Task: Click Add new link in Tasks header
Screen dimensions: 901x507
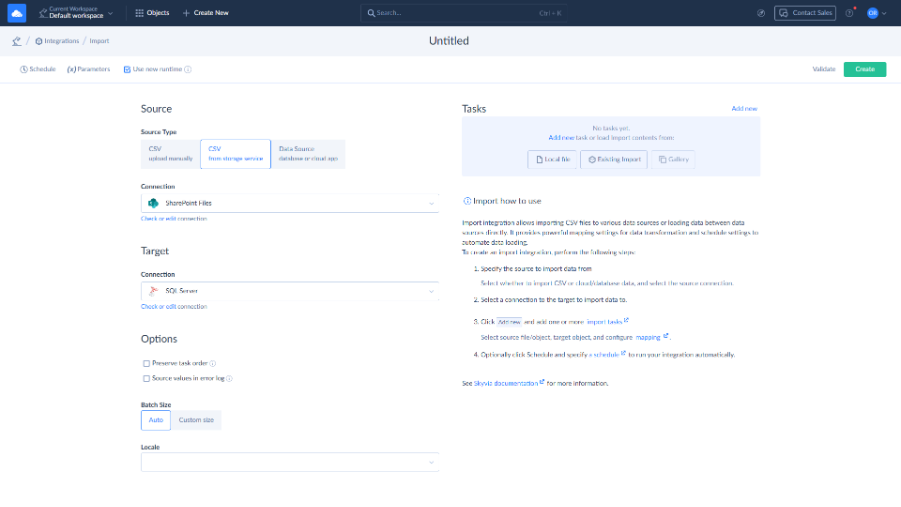Action: point(744,109)
